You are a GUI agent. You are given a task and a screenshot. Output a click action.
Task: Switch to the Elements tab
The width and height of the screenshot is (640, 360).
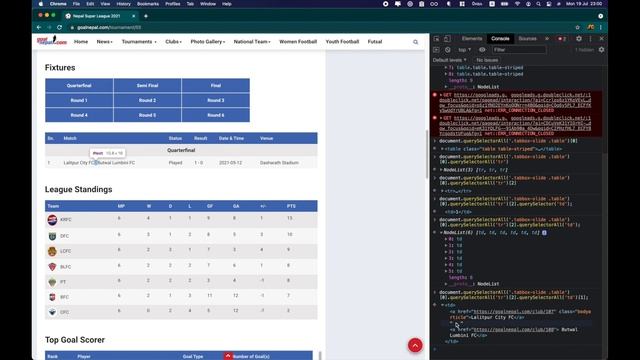[472, 39]
